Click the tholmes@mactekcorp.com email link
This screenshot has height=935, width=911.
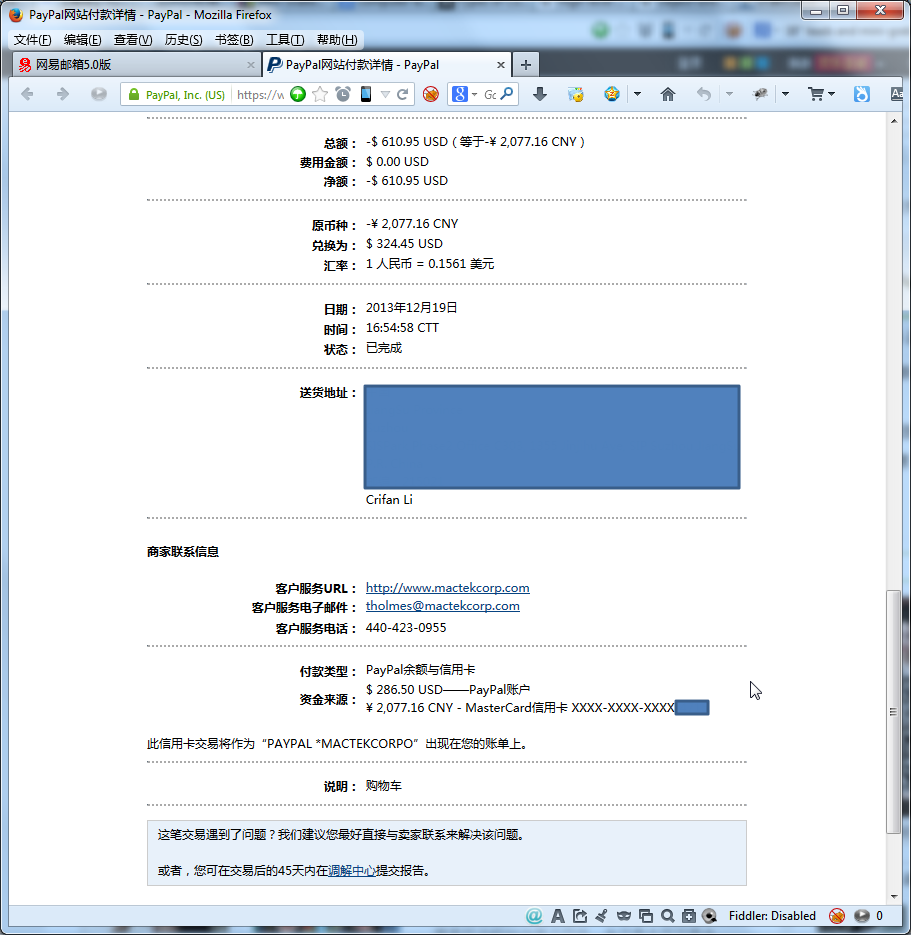[x=442, y=606]
